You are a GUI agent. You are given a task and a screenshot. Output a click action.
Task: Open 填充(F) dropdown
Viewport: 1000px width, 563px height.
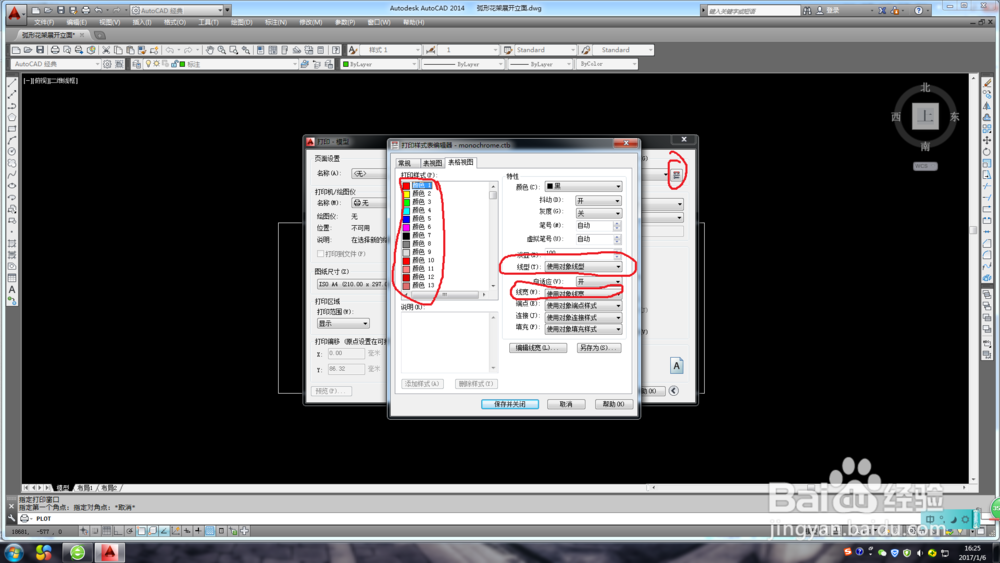coord(583,329)
